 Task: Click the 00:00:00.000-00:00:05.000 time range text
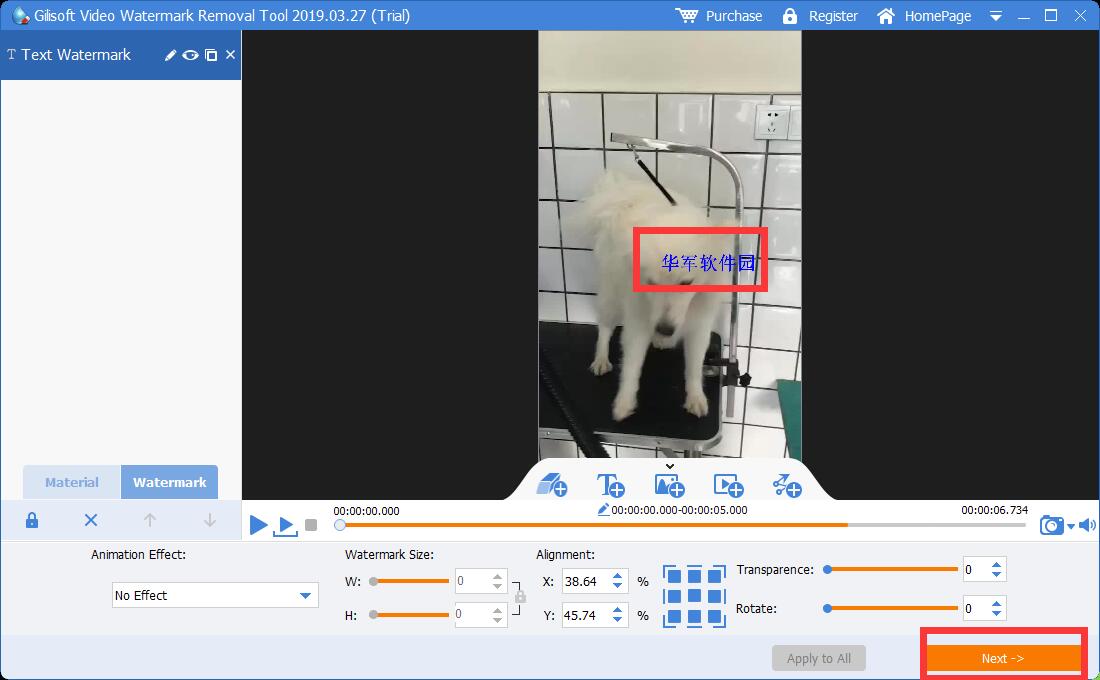pos(679,510)
